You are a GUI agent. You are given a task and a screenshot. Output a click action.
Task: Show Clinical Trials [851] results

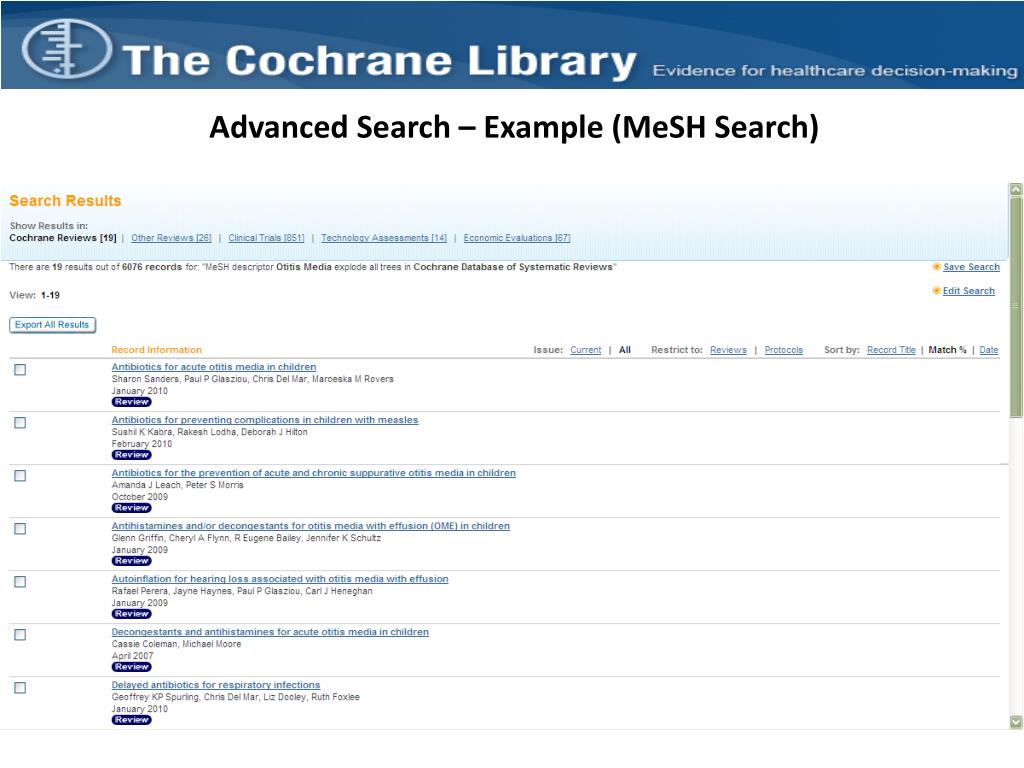pos(266,238)
